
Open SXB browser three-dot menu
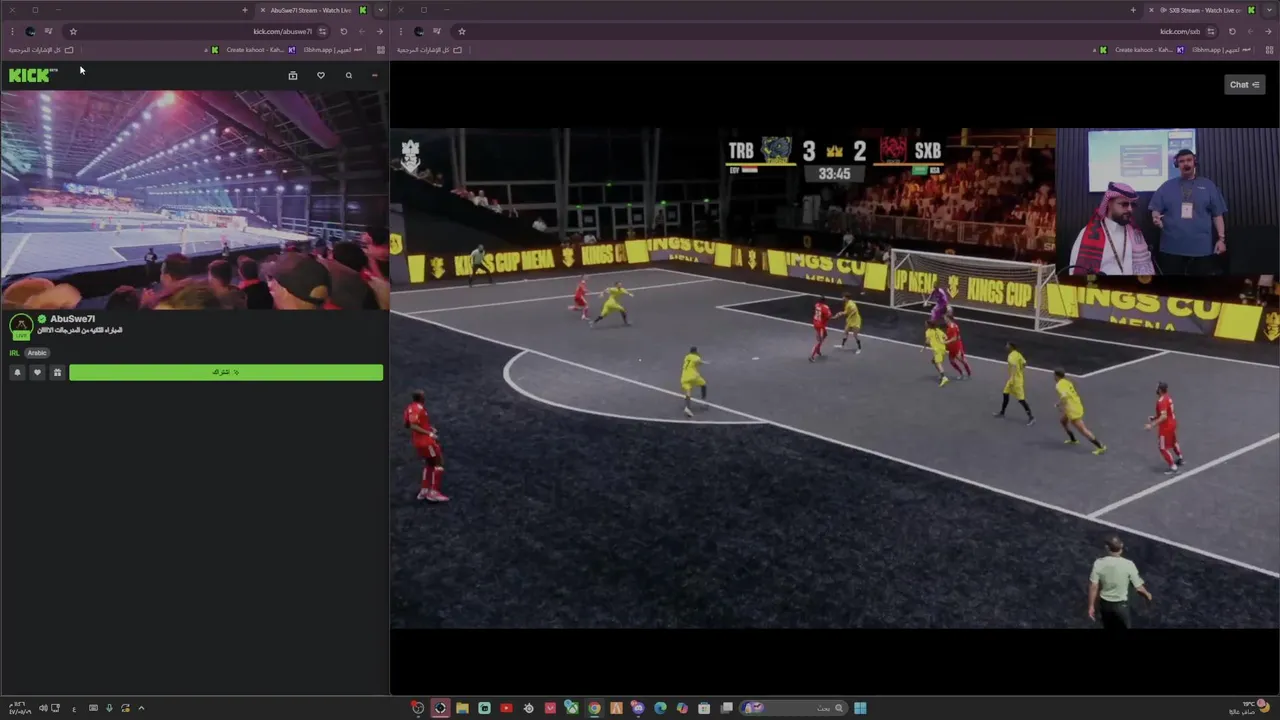pos(399,31)
